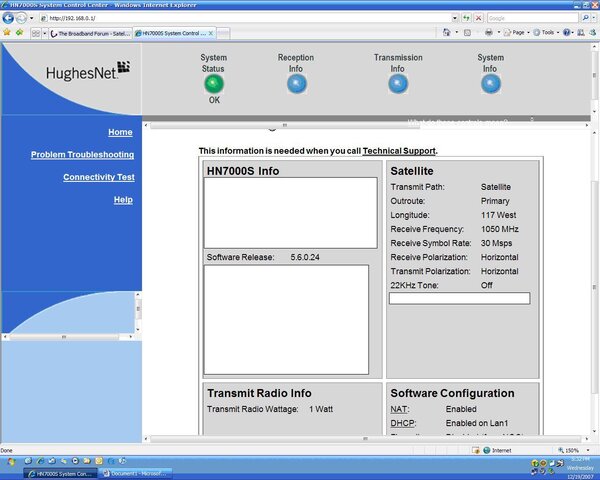Open the Tools menu
This screenshot has width=600, height=480.
(x=546, y=33)
